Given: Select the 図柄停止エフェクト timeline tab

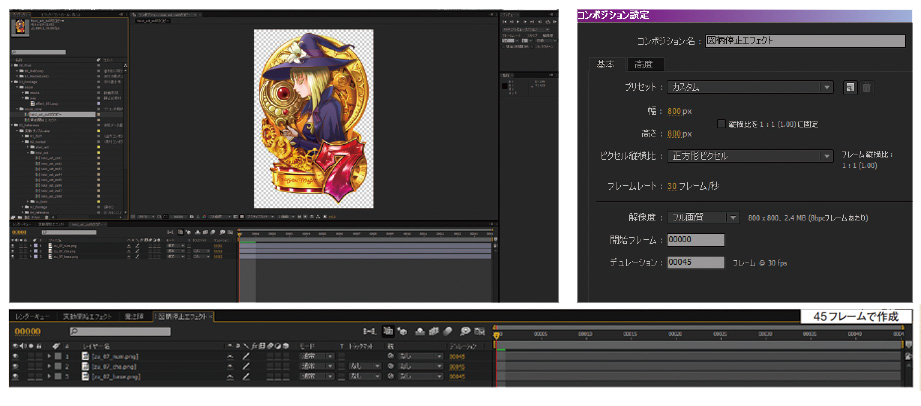Looking at the screenshot, I should point(182,317).
